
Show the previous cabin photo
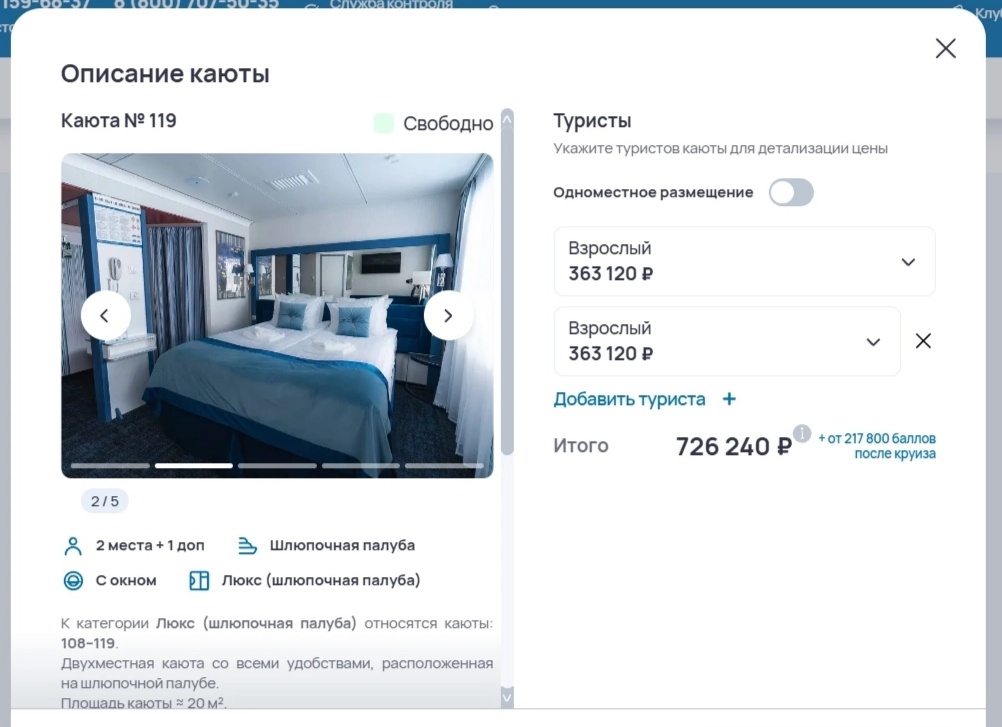[105, 315]
